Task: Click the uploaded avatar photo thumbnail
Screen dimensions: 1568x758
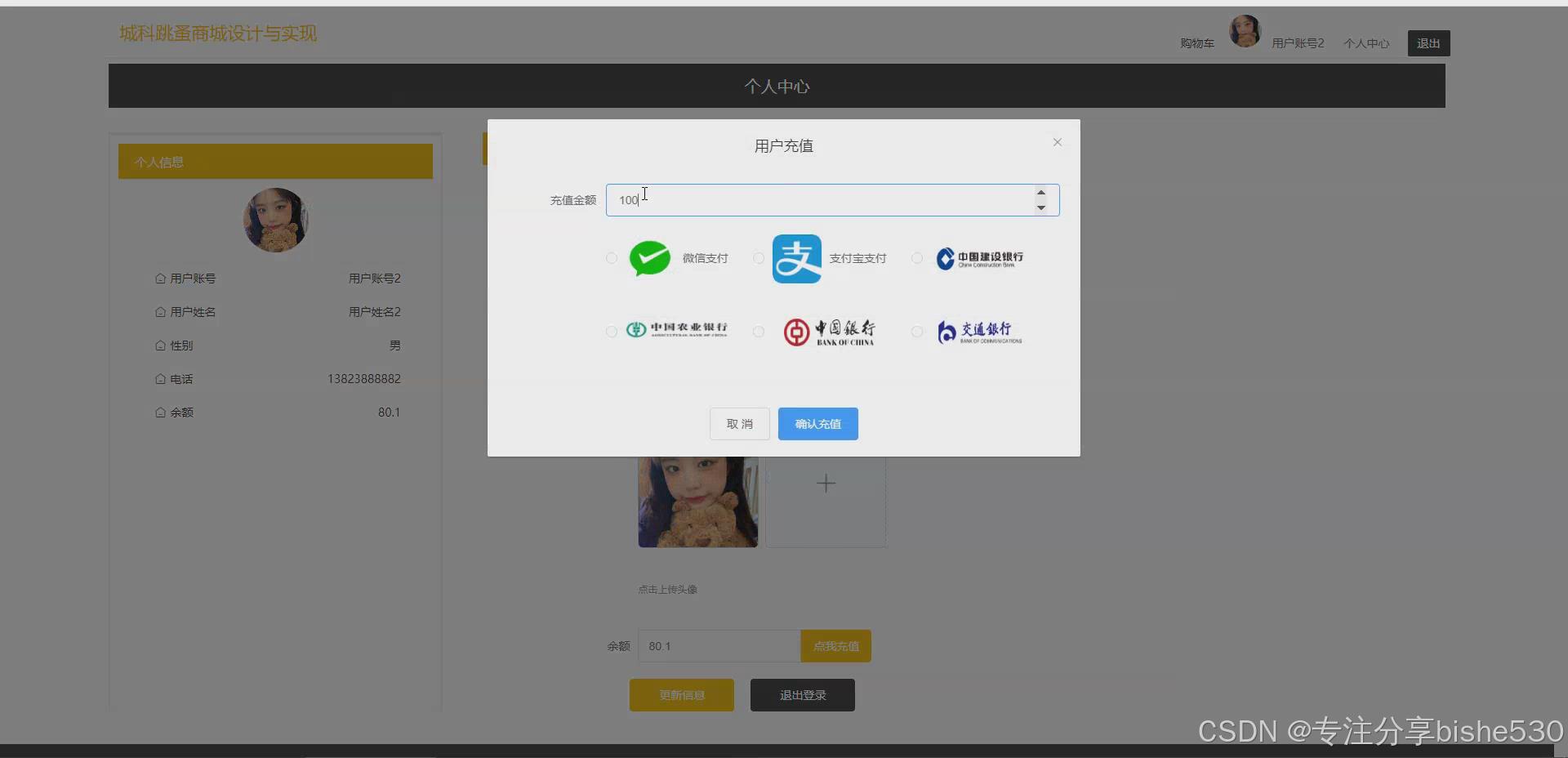Action: [x=698, y=502]
